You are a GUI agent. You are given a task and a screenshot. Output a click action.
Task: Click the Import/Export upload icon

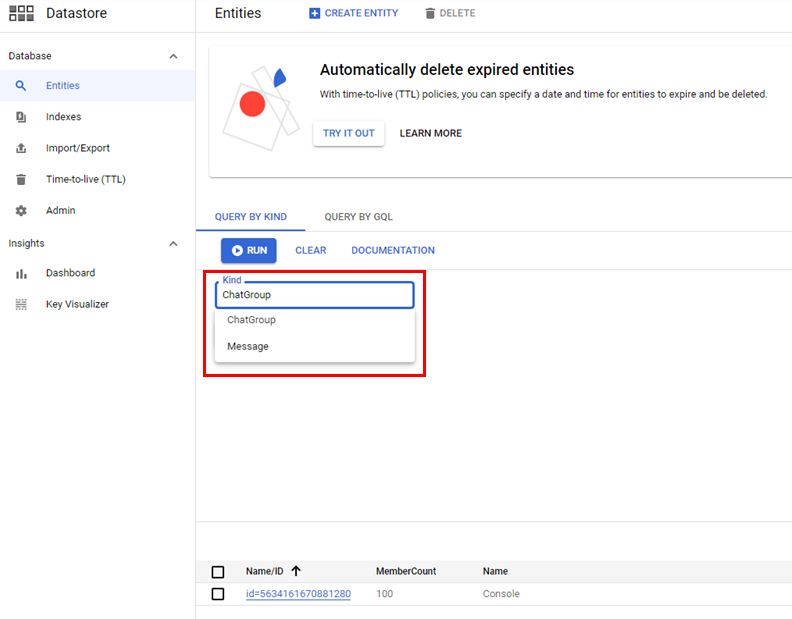pos(21,148)
